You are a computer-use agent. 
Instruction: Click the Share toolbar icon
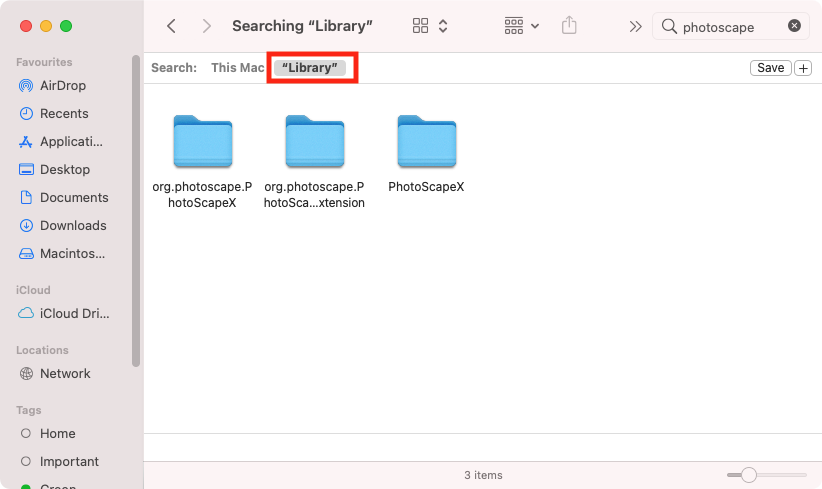pyautogui.click(x=569, y=25)
